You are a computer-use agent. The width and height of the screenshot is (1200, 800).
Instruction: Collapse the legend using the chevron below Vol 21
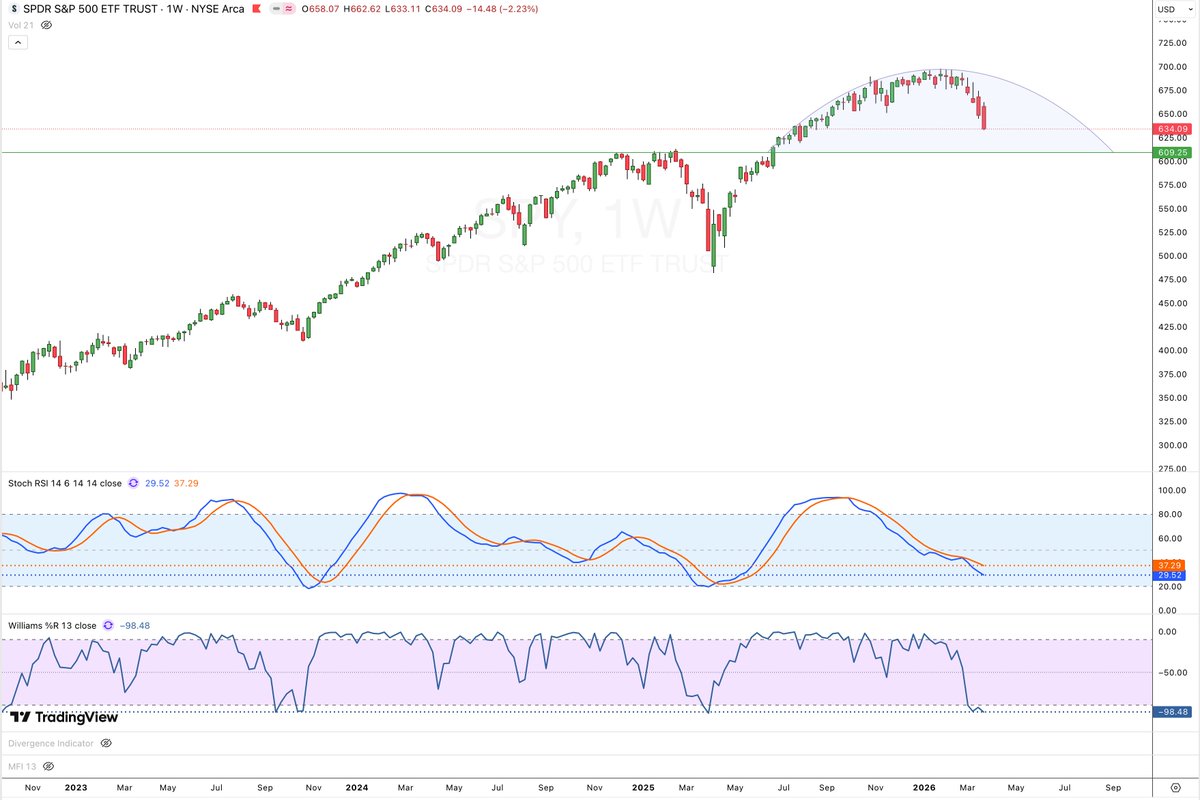[x=17, y=42]
